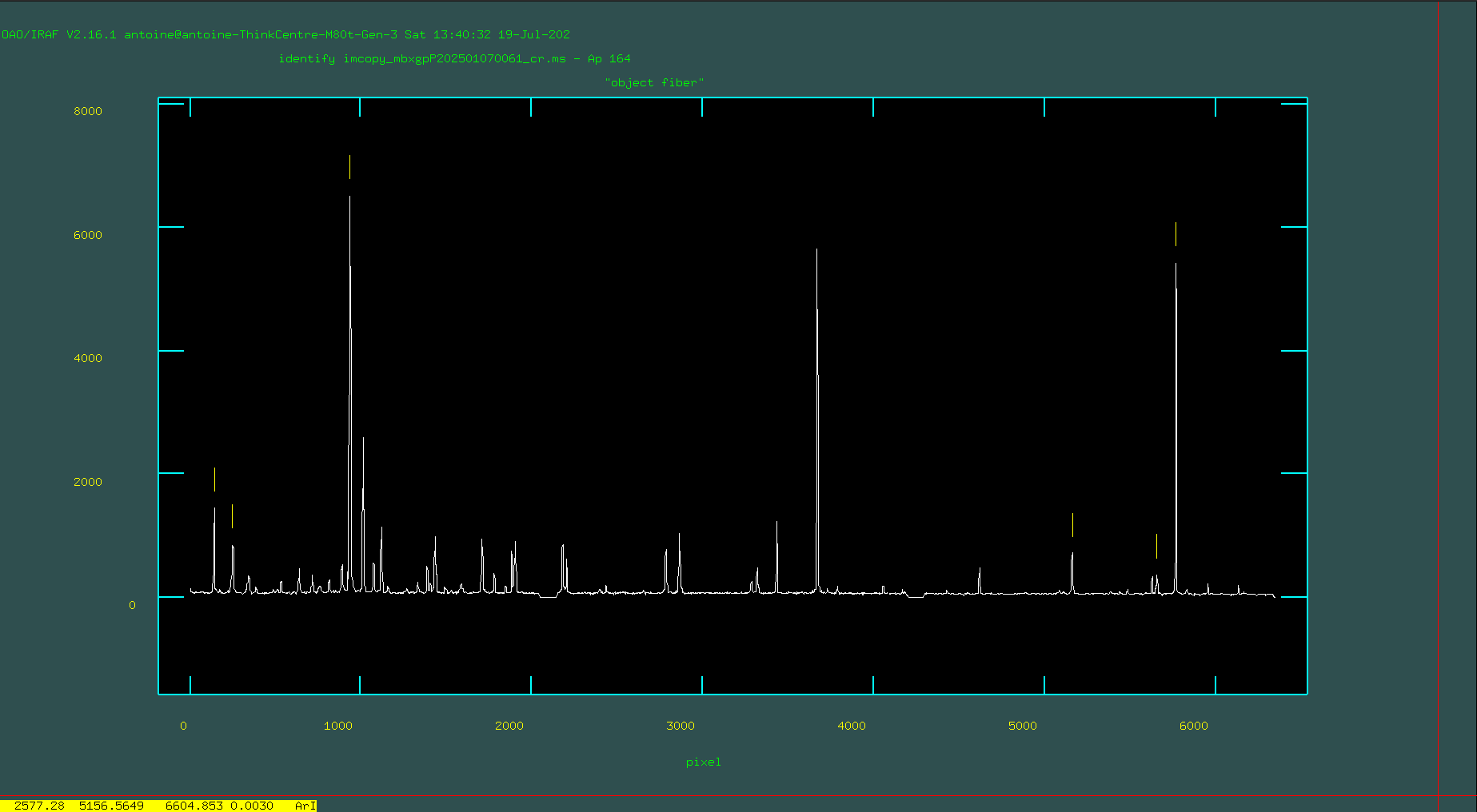The height and width of the screenshot is (812, 1477).
Task: Click the x-axis value 6000
Action: [x=1193, y=726]
